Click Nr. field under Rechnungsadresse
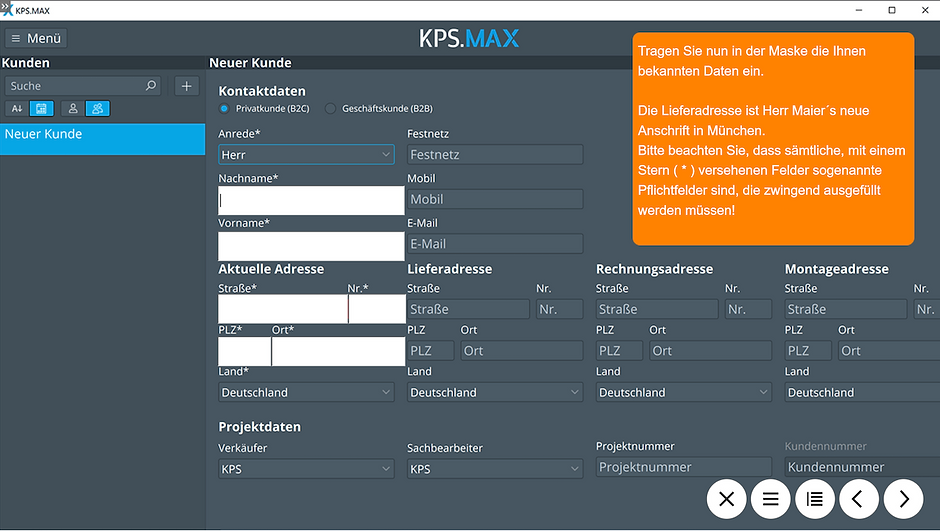The width and height of the screenshot is (940, 531). tap(748, 309)
